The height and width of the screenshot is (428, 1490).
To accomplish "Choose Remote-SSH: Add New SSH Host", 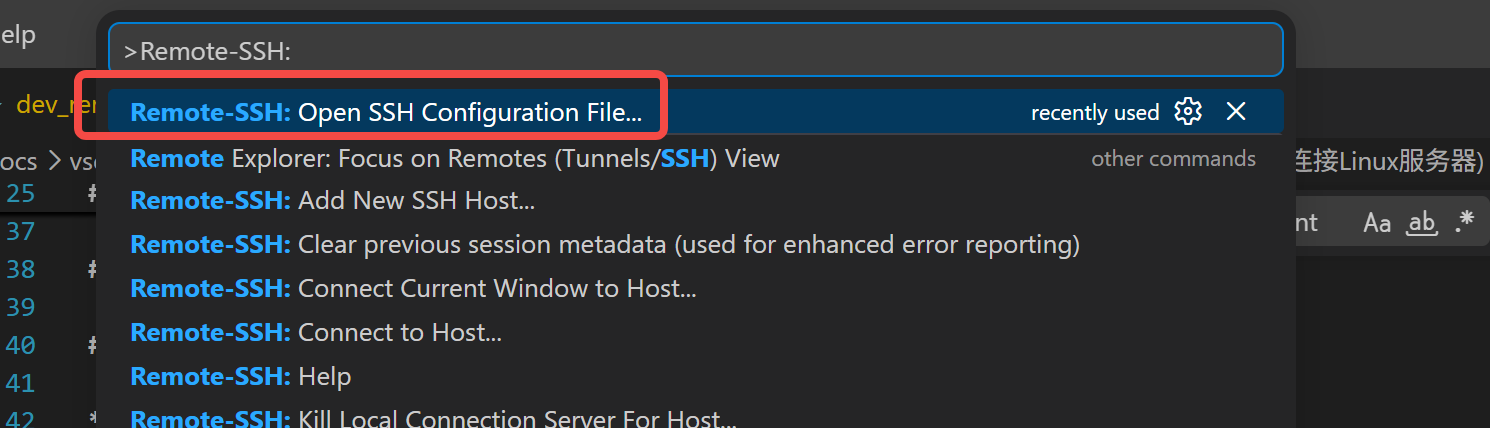I will (x=695, y=201).
